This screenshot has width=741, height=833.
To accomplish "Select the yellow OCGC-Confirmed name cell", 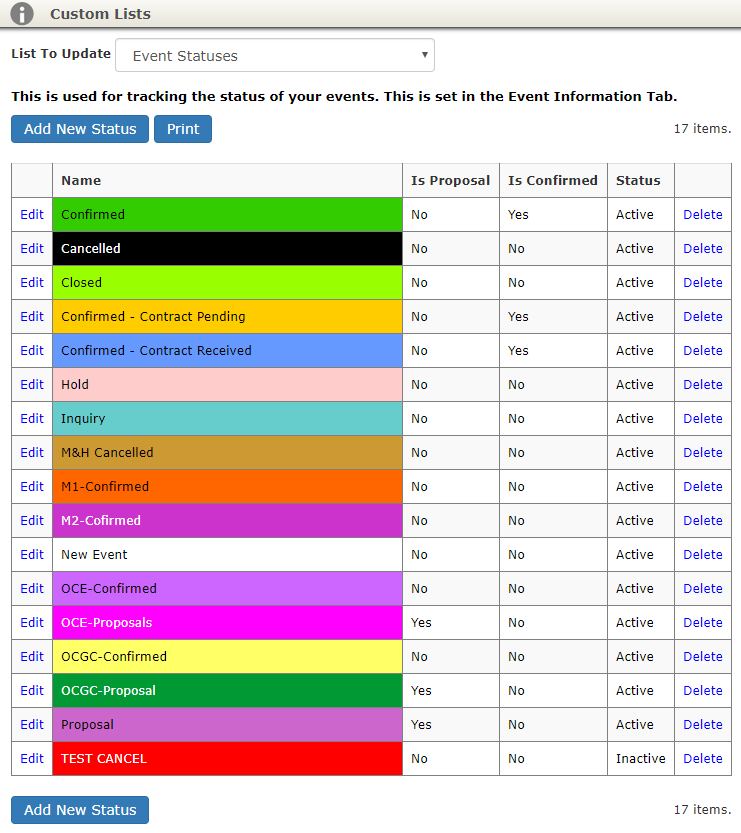I will (227, 657).
